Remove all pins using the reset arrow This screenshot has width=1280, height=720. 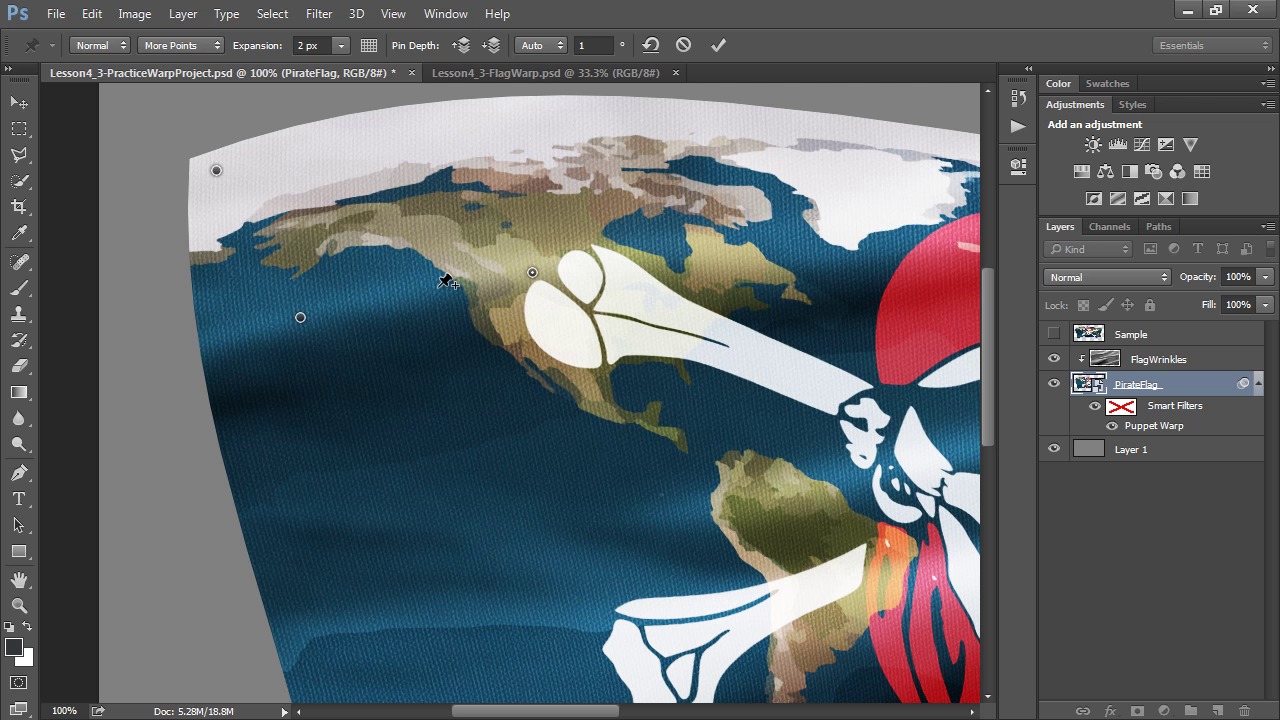click(x=651, y=45)
